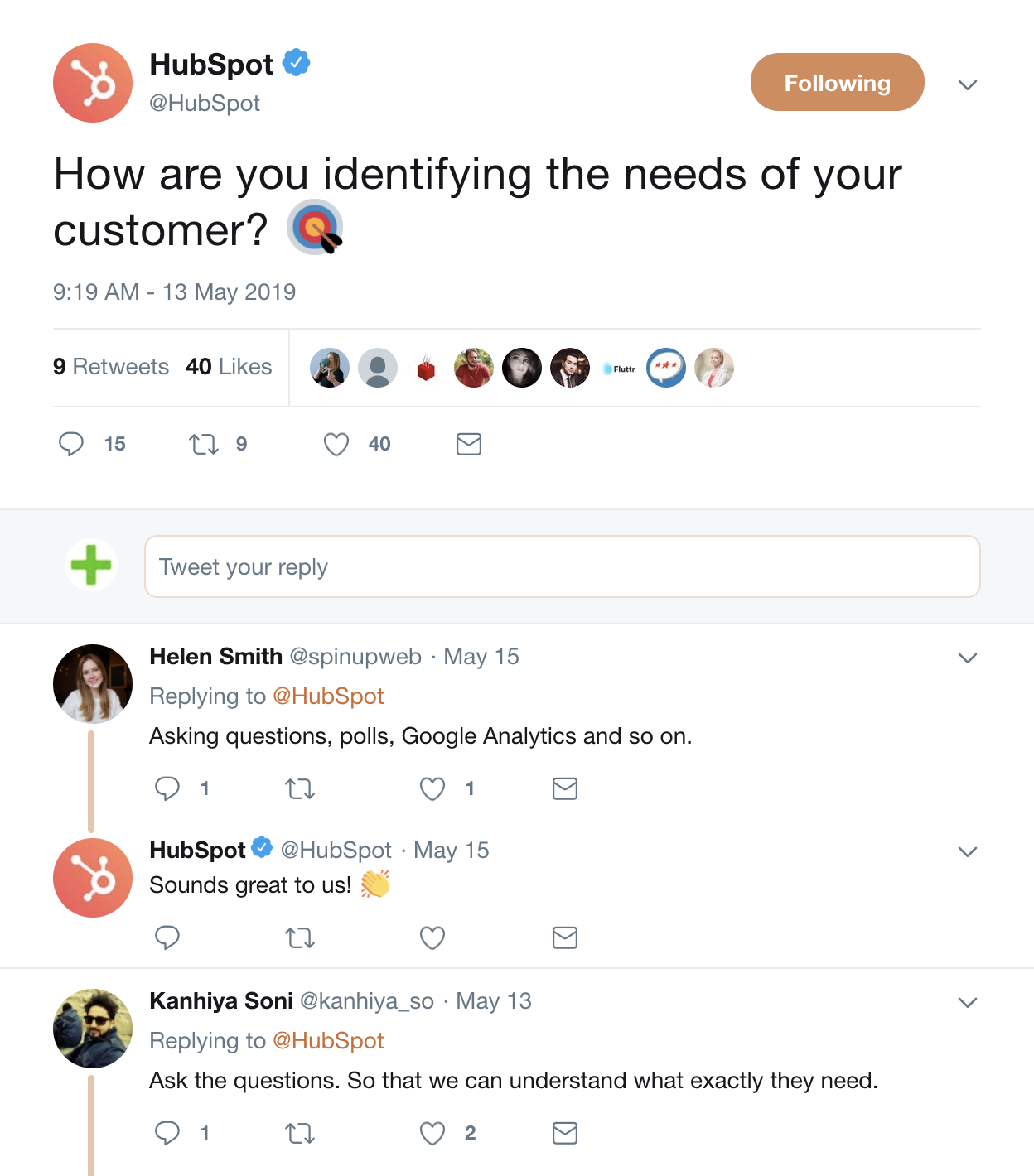Retweet the main HubSpot tweet
This screenshot has width=1034, height=1176.
point(204,445)
